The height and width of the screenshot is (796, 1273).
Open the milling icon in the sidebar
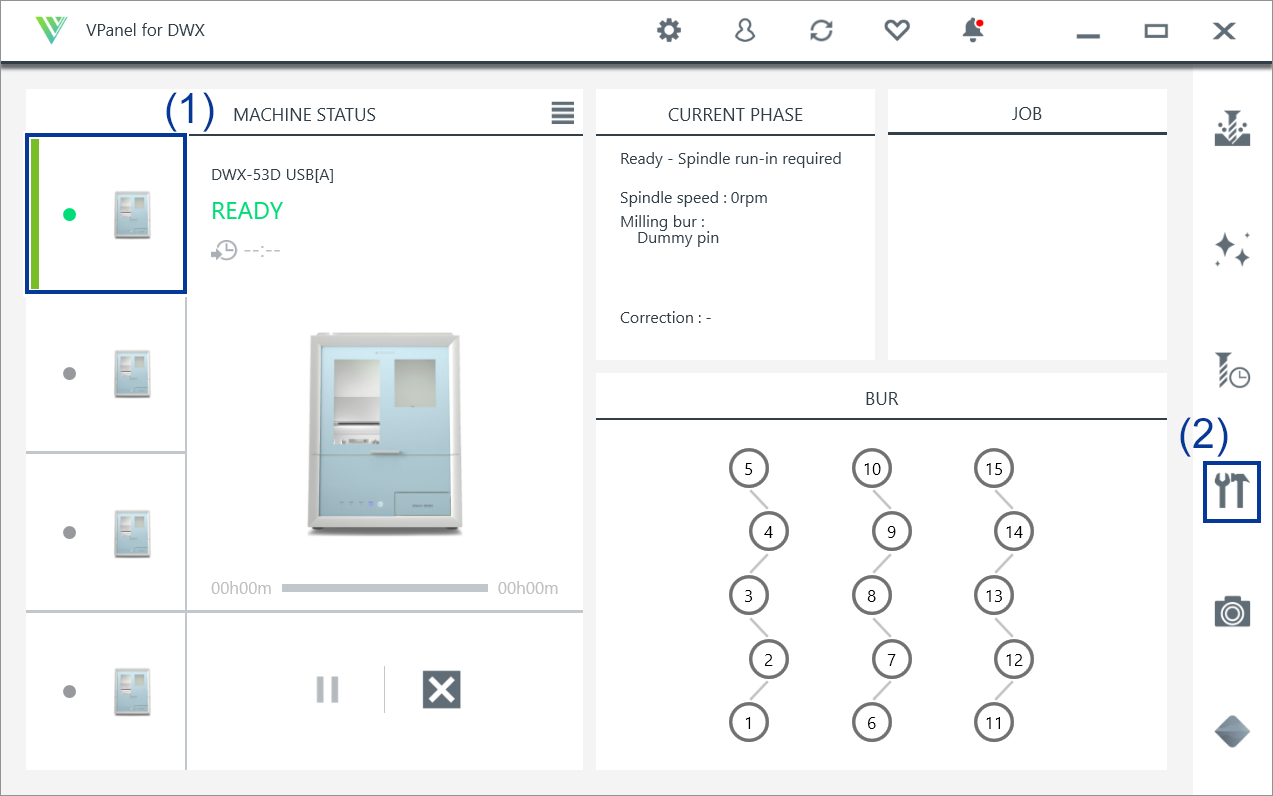1232,127
